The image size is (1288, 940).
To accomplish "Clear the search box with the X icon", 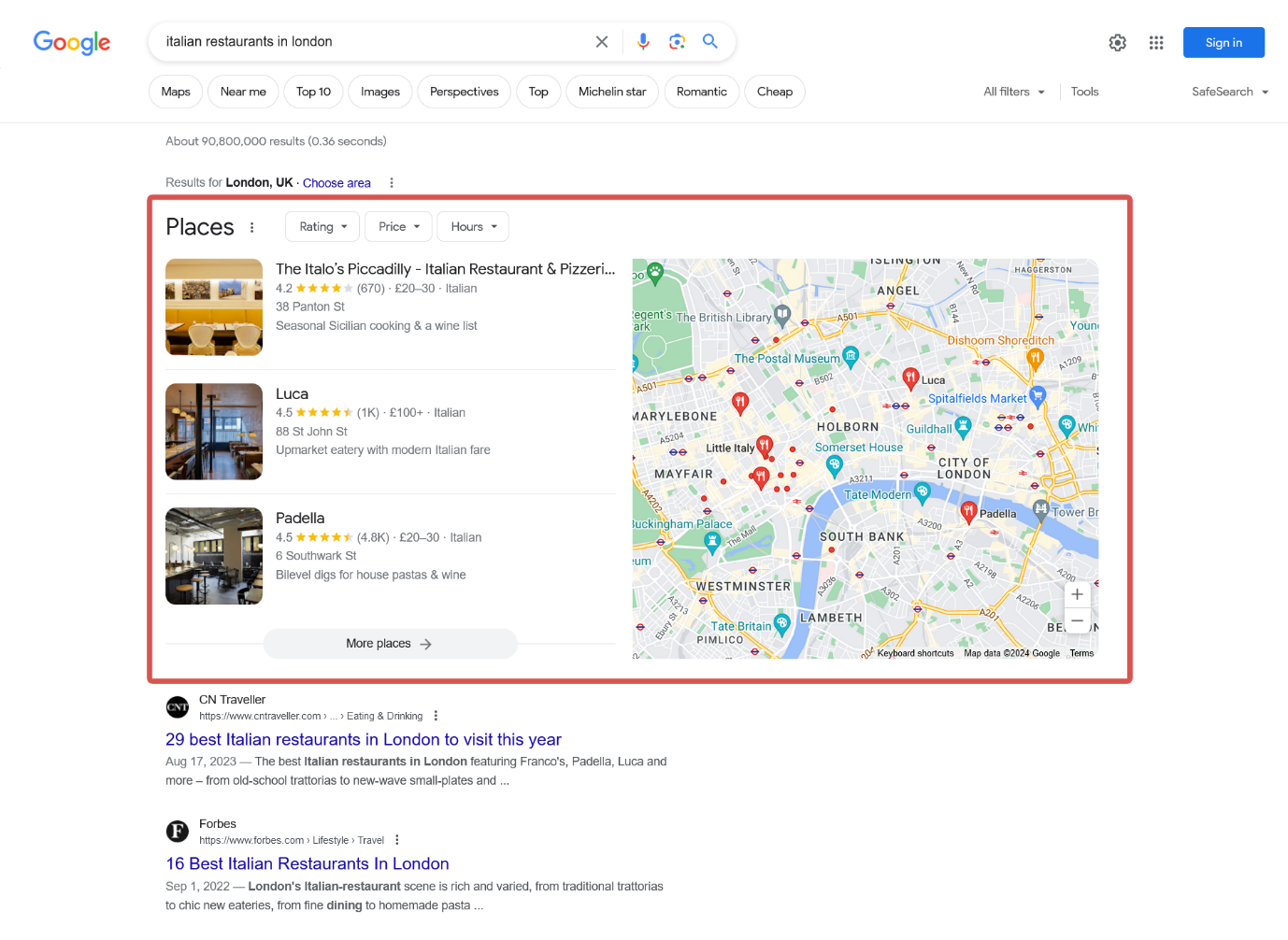I will click(601, 41).
